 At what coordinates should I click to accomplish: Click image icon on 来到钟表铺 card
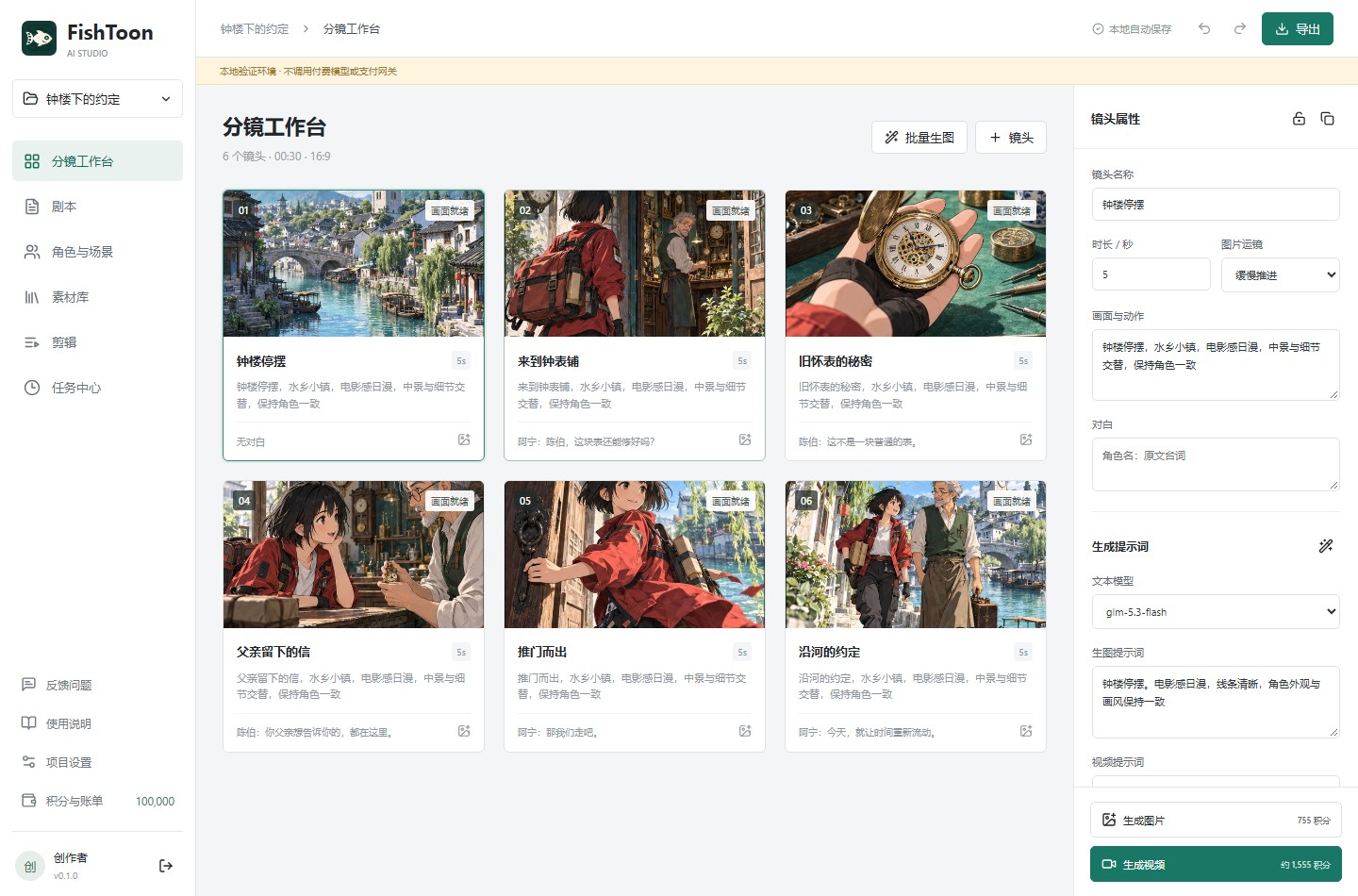745,440
